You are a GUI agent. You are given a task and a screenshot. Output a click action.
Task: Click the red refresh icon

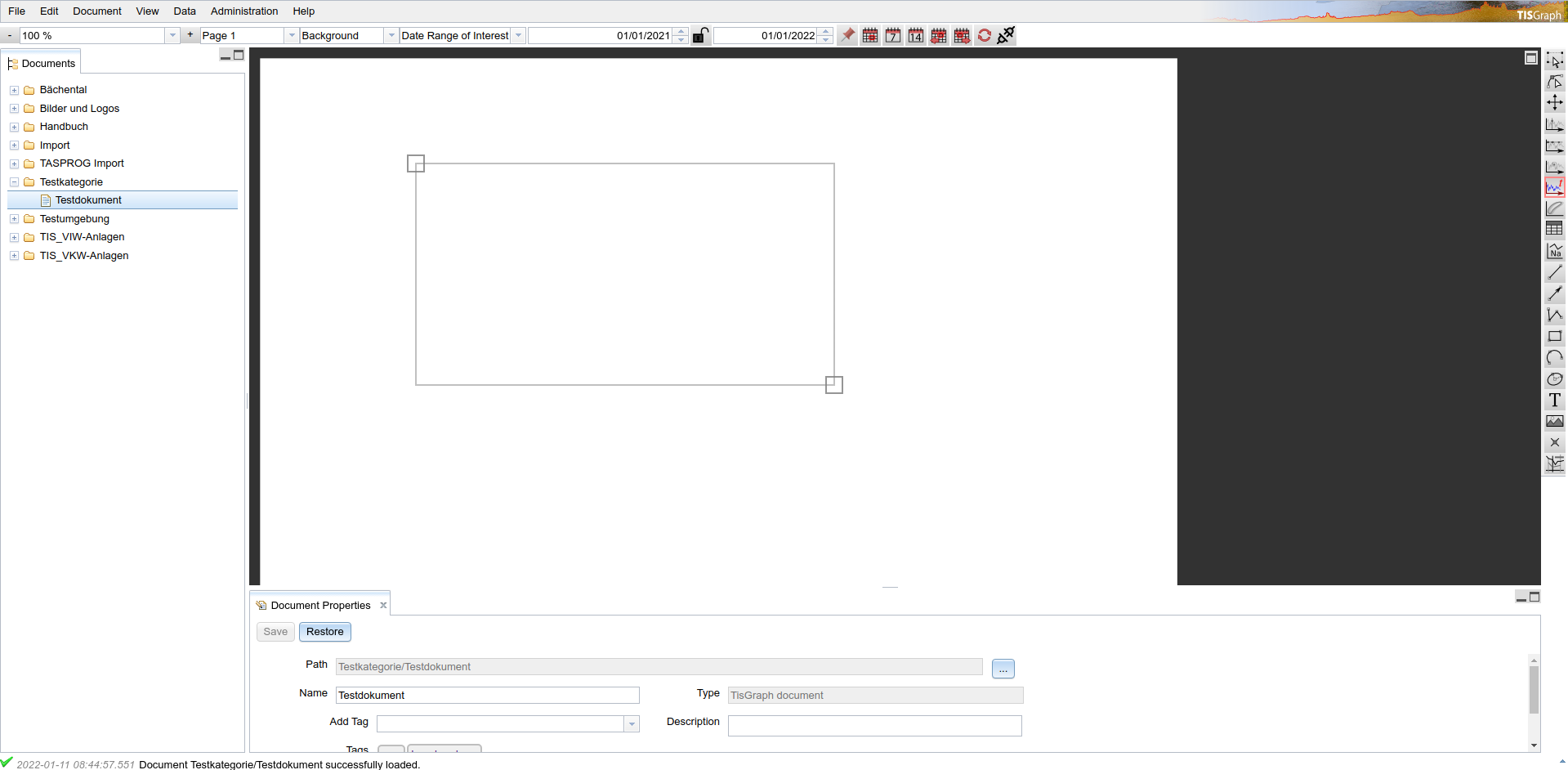(985, 36)
